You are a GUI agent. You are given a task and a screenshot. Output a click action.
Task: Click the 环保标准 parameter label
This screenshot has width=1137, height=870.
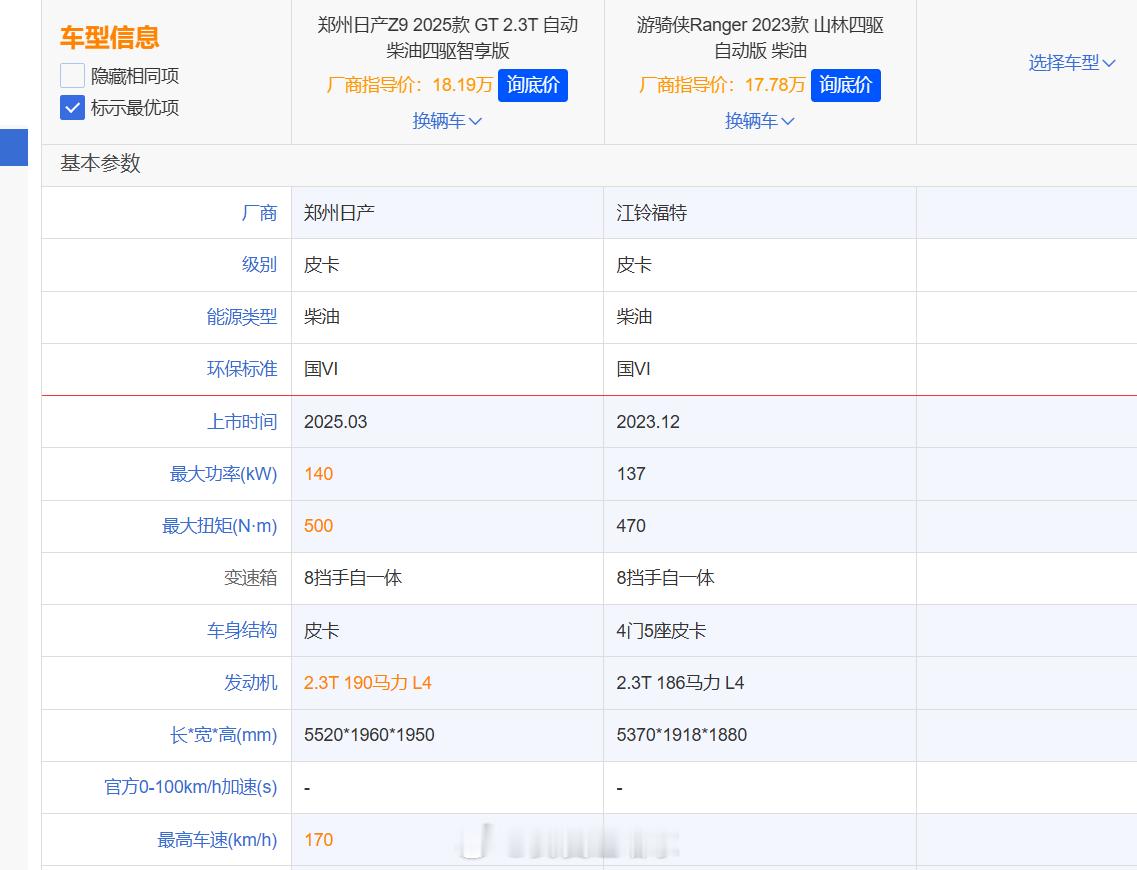[x=242, y=370]
